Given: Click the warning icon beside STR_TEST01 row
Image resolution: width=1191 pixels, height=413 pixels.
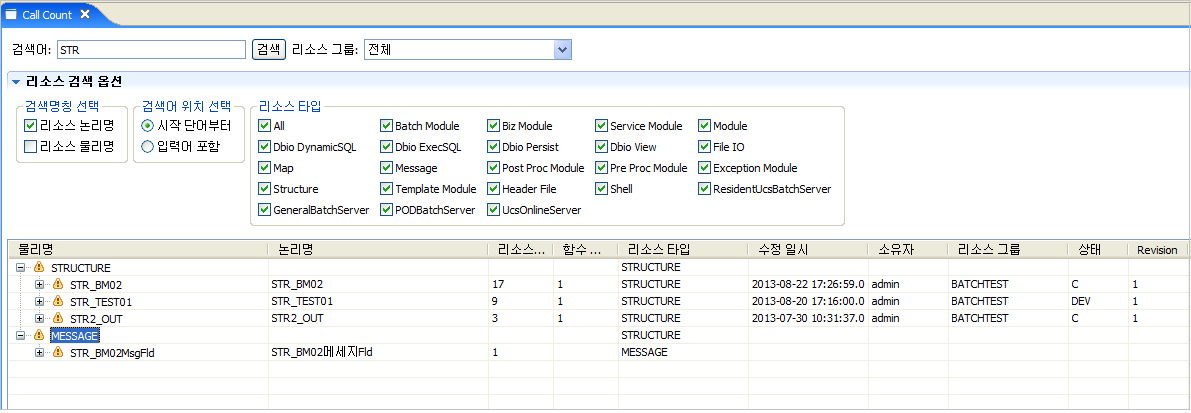Looking at the screenshot, I should pyautogui.click(x=58, y=302).
